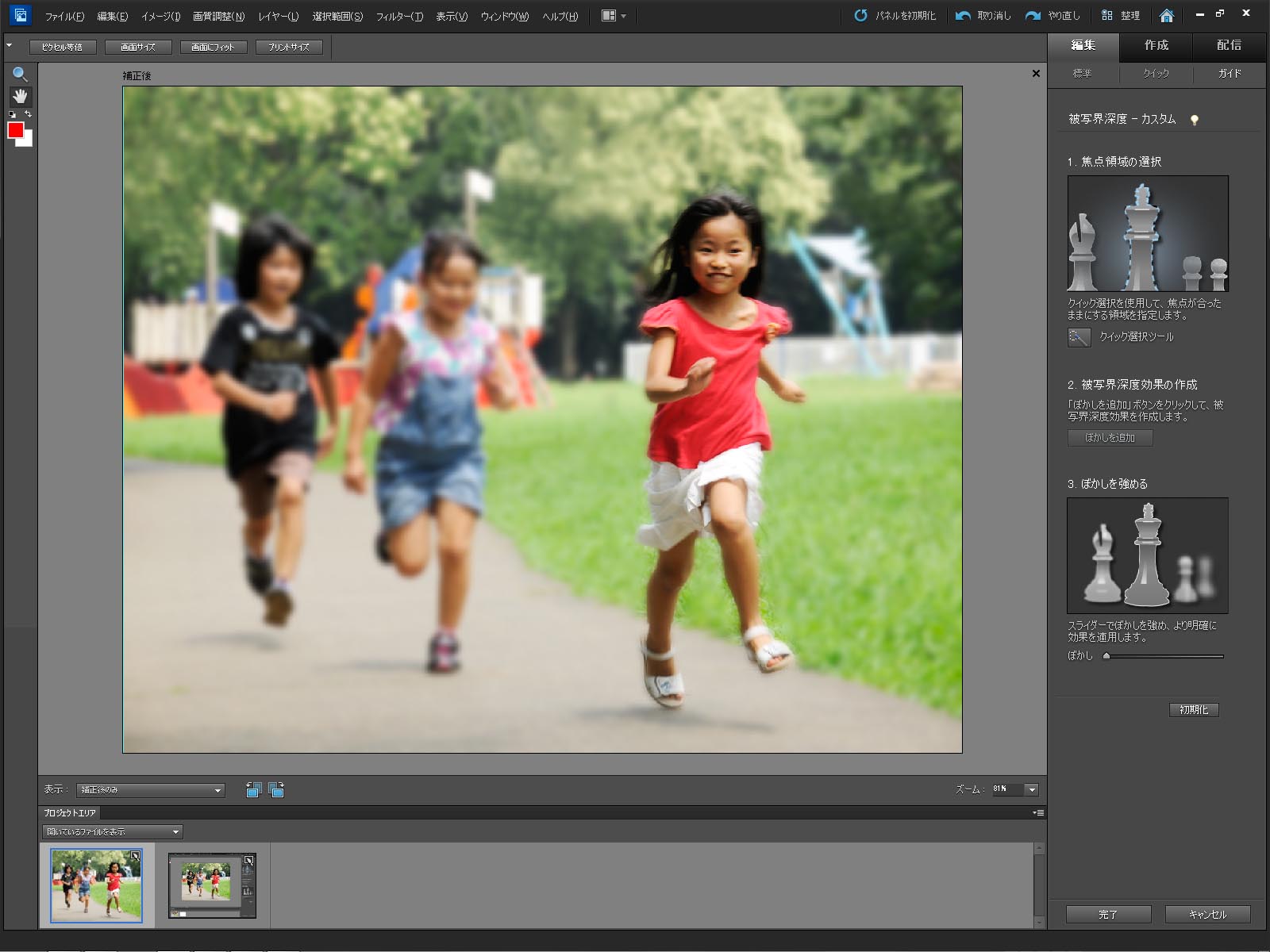The height and width of the screenshot is (952, 1270).
Task: Select the ガイド edit mode tab
Action: (x=1230, y=74)
